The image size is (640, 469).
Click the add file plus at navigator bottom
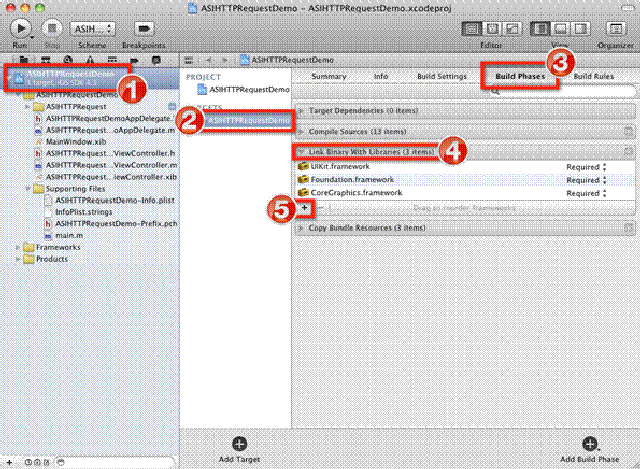point(9,462)
